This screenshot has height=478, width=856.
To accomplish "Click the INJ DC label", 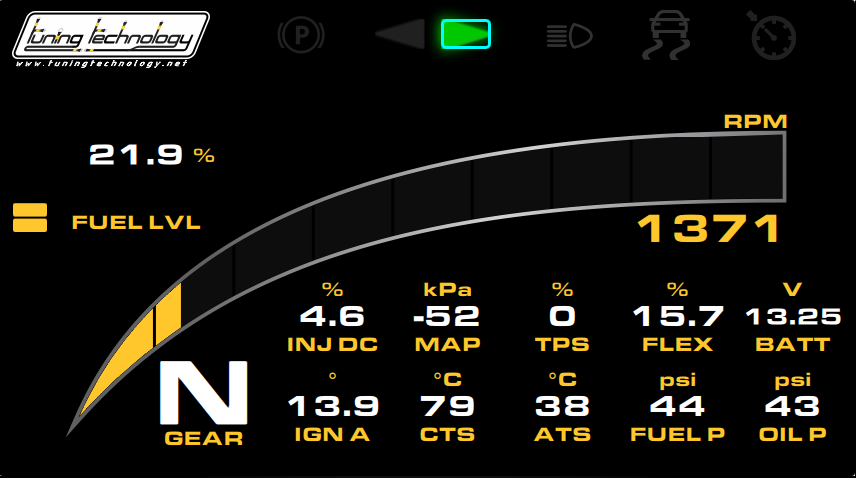I will pyautogui.click(x=332, y=344).
